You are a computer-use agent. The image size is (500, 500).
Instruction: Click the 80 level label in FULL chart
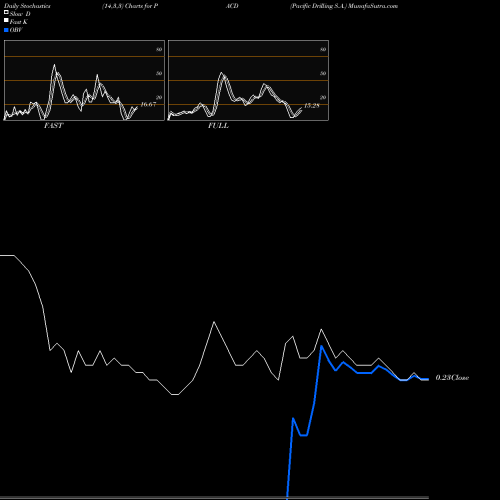pos(323,49)
